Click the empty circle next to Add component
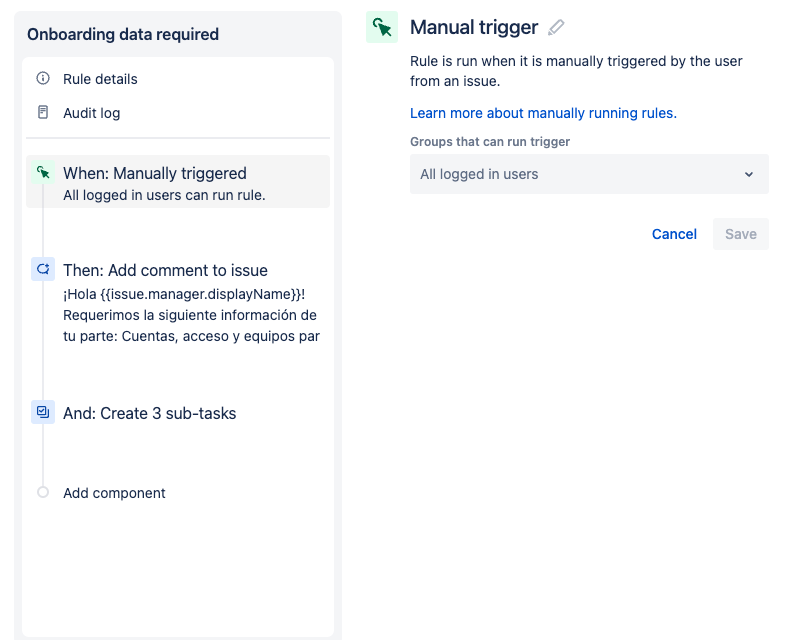This screenshot has width=808, height=640. (x=43, y=492)
